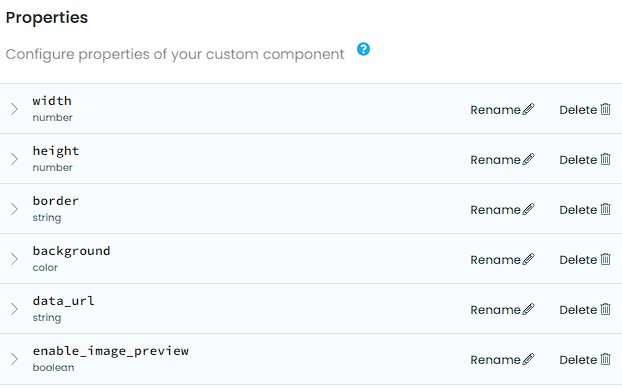Select the enable_image_preview property name
The width and height of the screenshot is (622, 388).
pyautogui.click(x=111, y=351)
